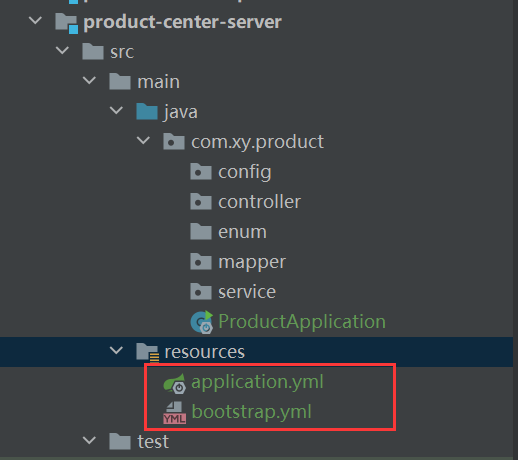The width and height of the screenshot is (518, 460).
Task: Collapse the com.xy.product package chevron
Action: 143,140
